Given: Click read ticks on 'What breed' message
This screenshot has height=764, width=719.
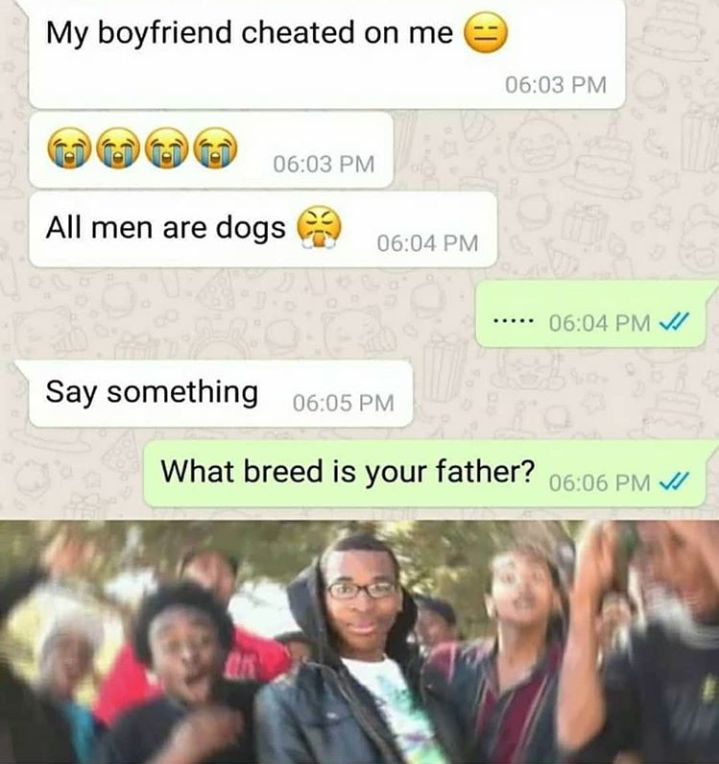Looking at the screenshot, I should click(674, 481).
